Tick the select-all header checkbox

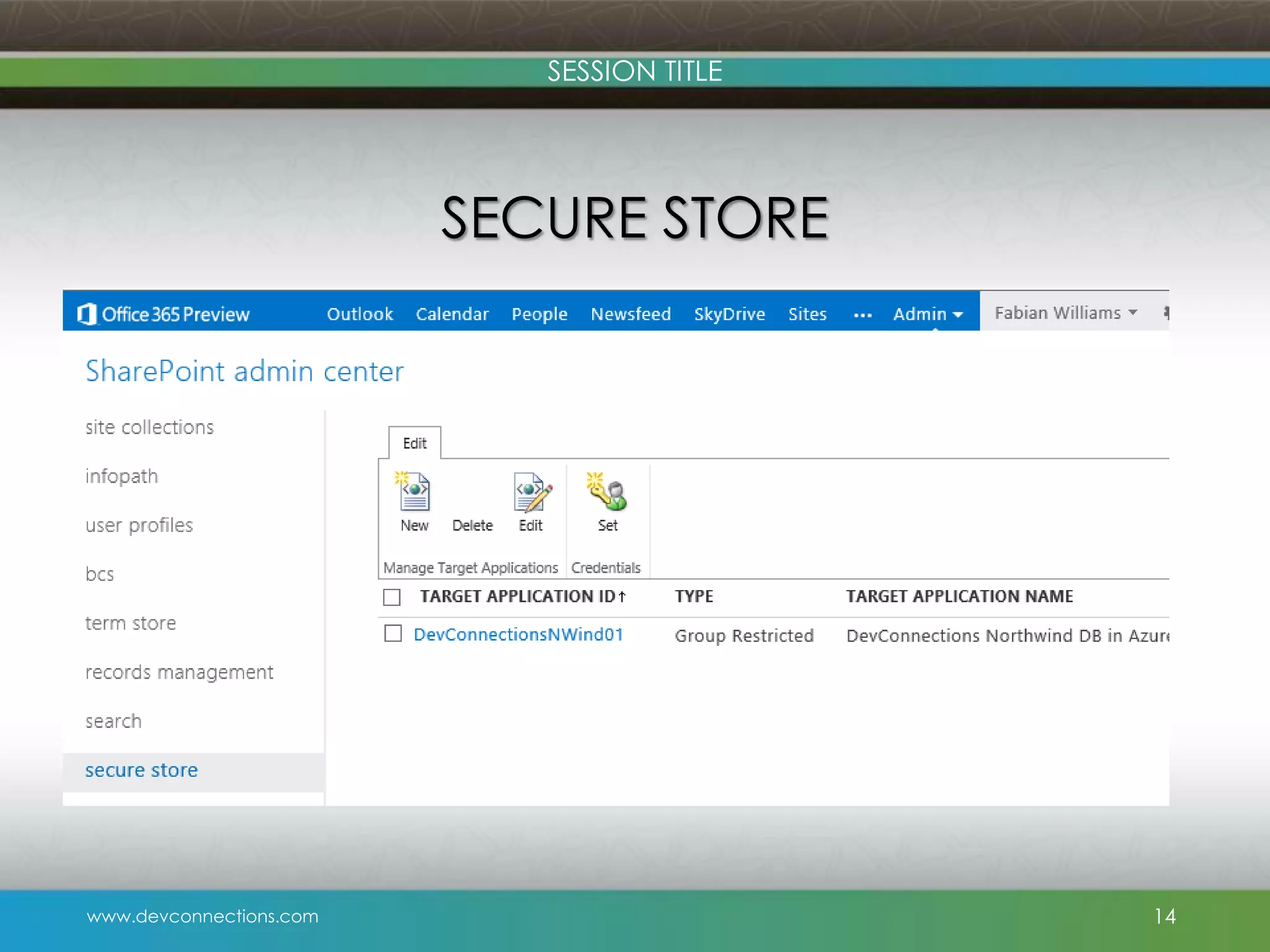[x=392, y=597]
